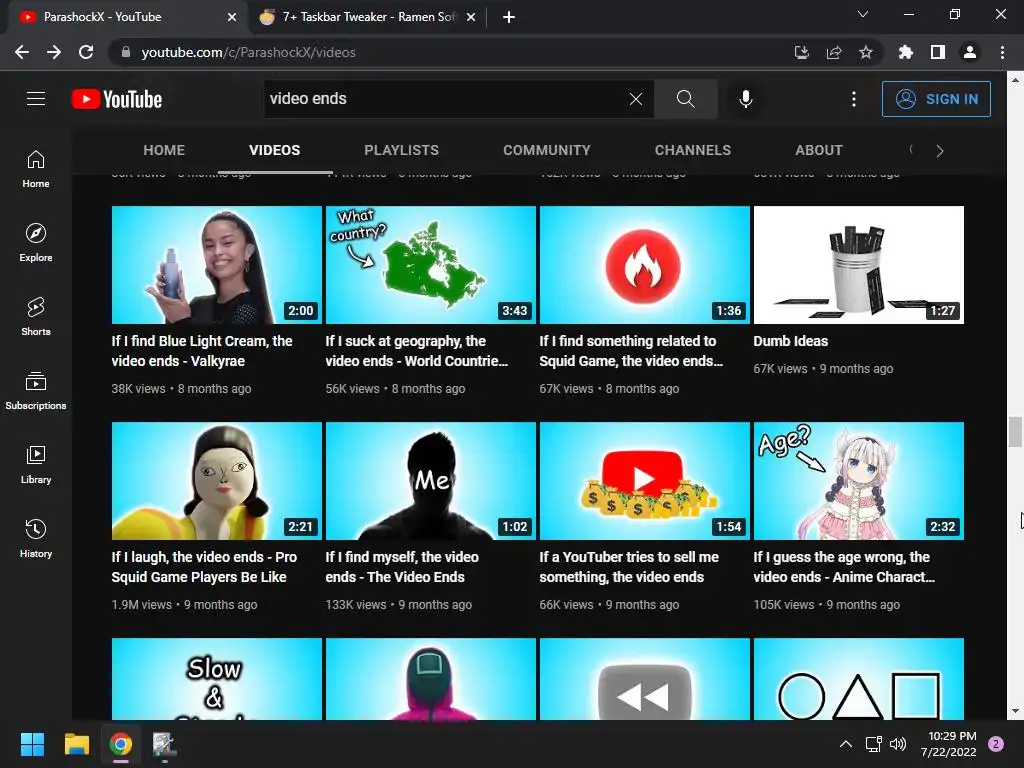Click the YouTube money bags thumbnail
This screenshot has height=768, width=1024.
[645, 481]
